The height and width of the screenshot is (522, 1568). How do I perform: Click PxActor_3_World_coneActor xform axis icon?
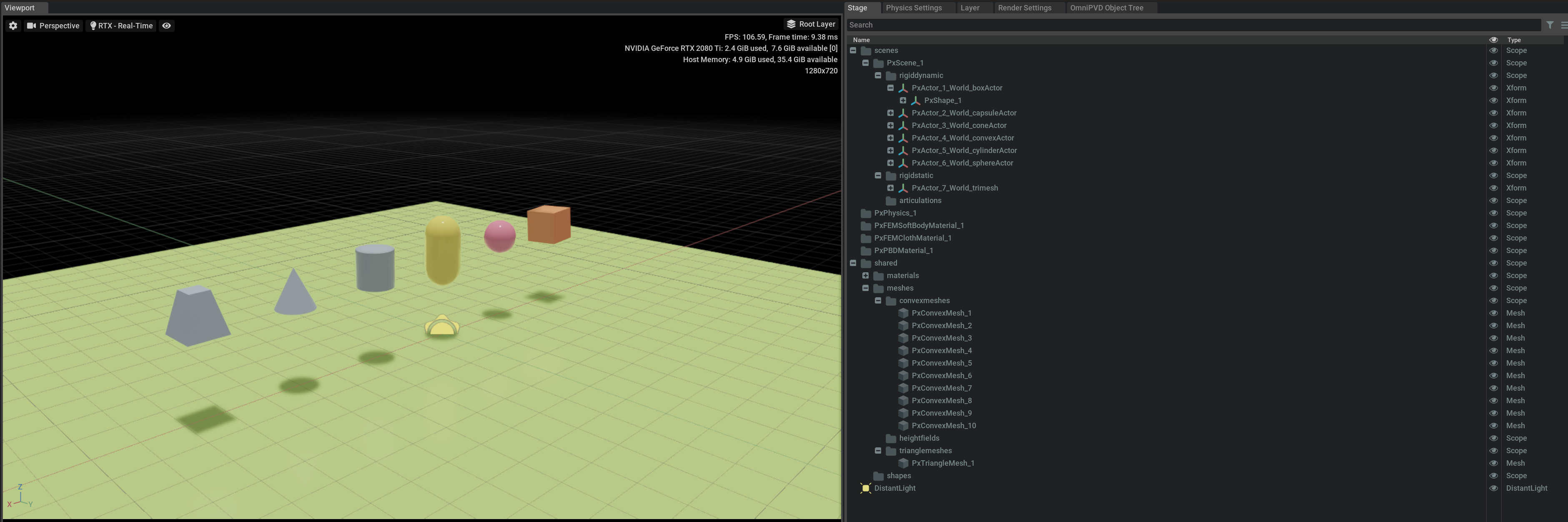pyautogui.click(x=903, y=125)
